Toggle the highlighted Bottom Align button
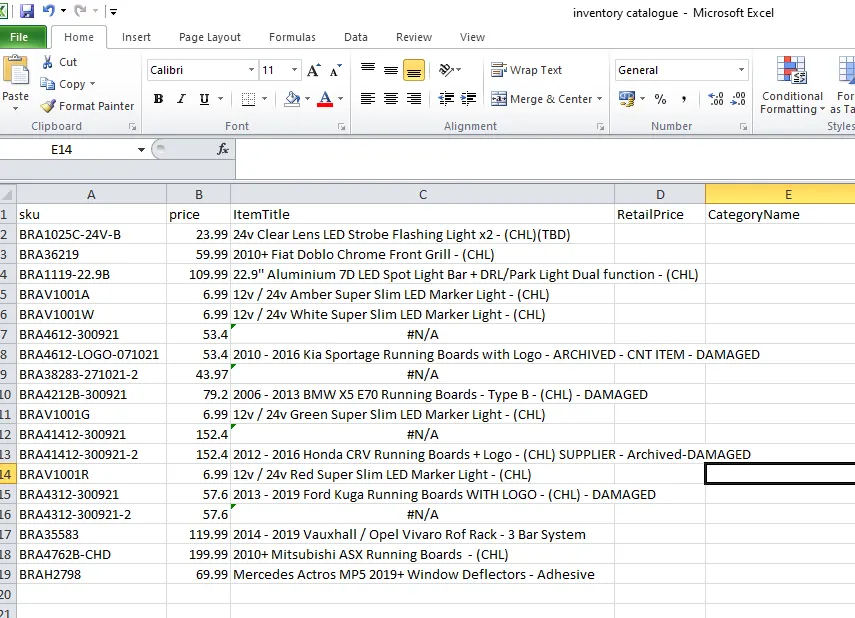The height and width of the screenshot is (618, 855). [414, 70]
